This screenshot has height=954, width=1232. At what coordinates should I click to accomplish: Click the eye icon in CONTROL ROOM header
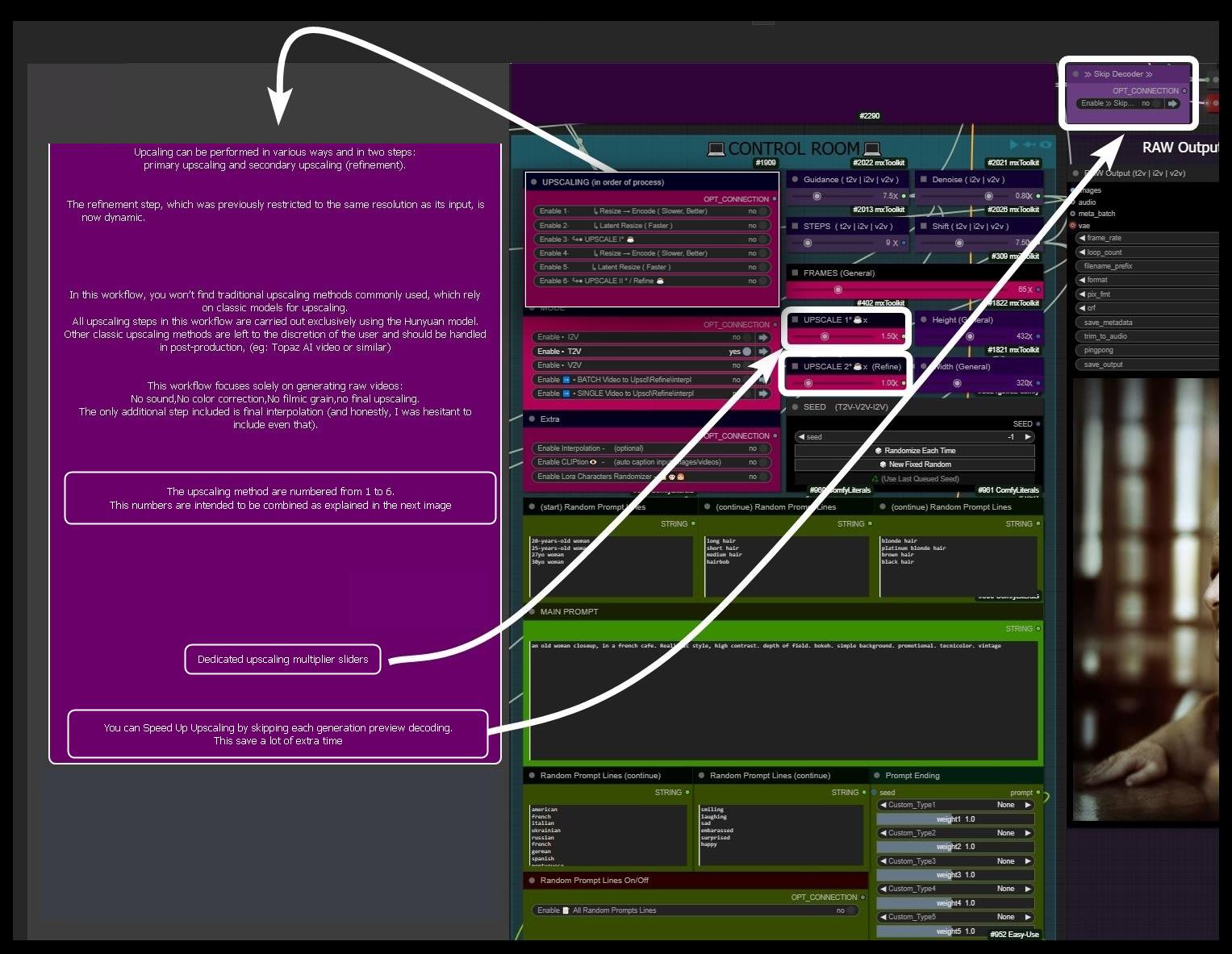[x=1046, y=144]
